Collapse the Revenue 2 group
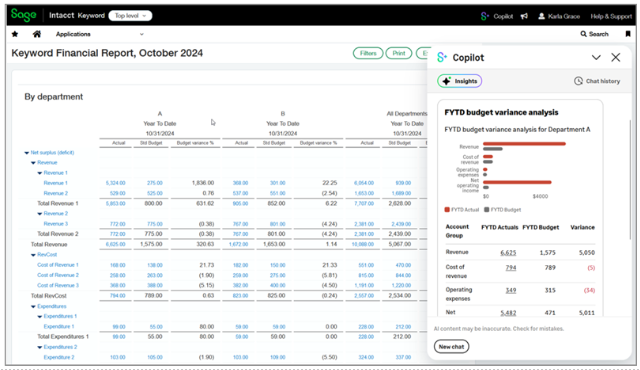The height and width of the screenshot is (370, 640). tap(40, 214)
